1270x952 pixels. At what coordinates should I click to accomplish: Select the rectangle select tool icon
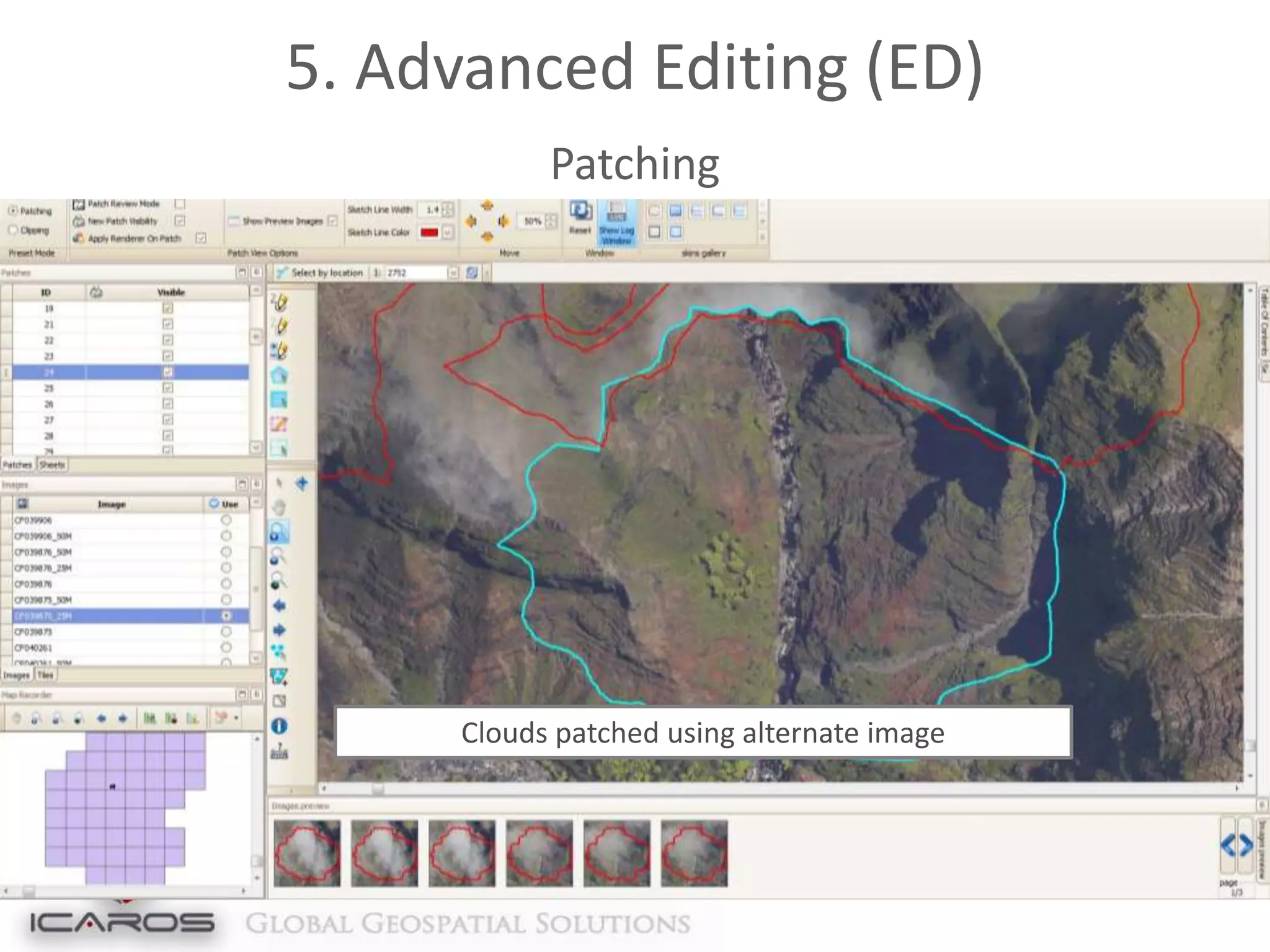pyautogui.click(x=280, y=400)
